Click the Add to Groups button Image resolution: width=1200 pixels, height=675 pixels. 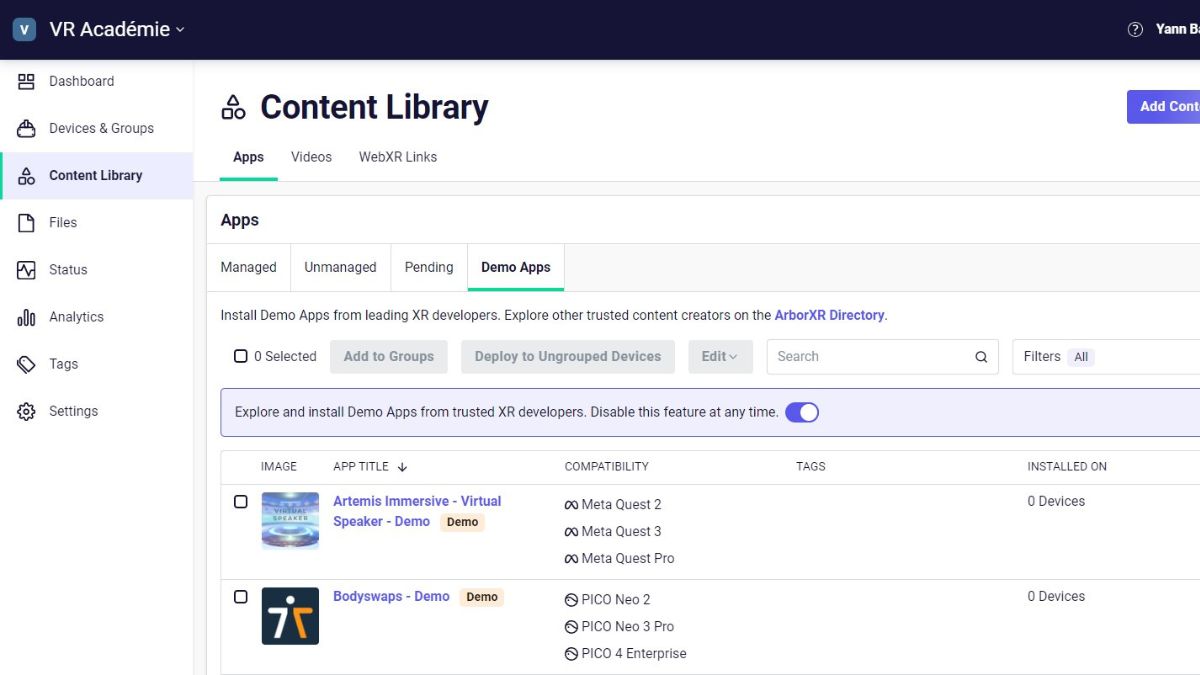pyautogui.click(x=389, y=356)
